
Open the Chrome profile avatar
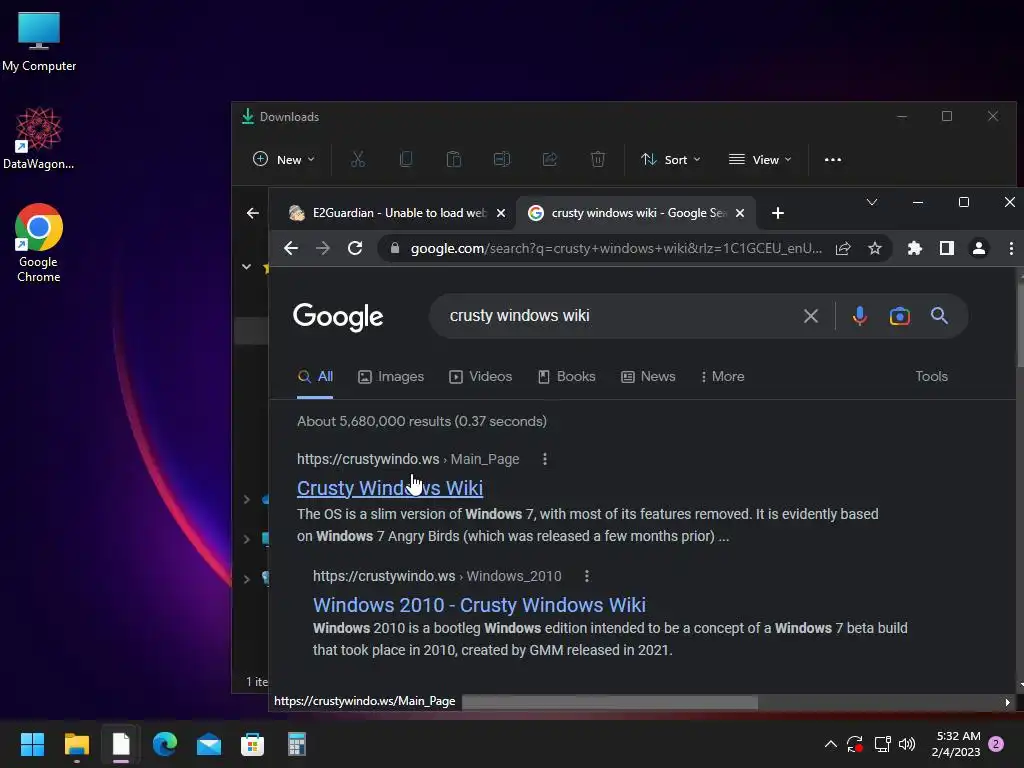click(x=979, y=248)
